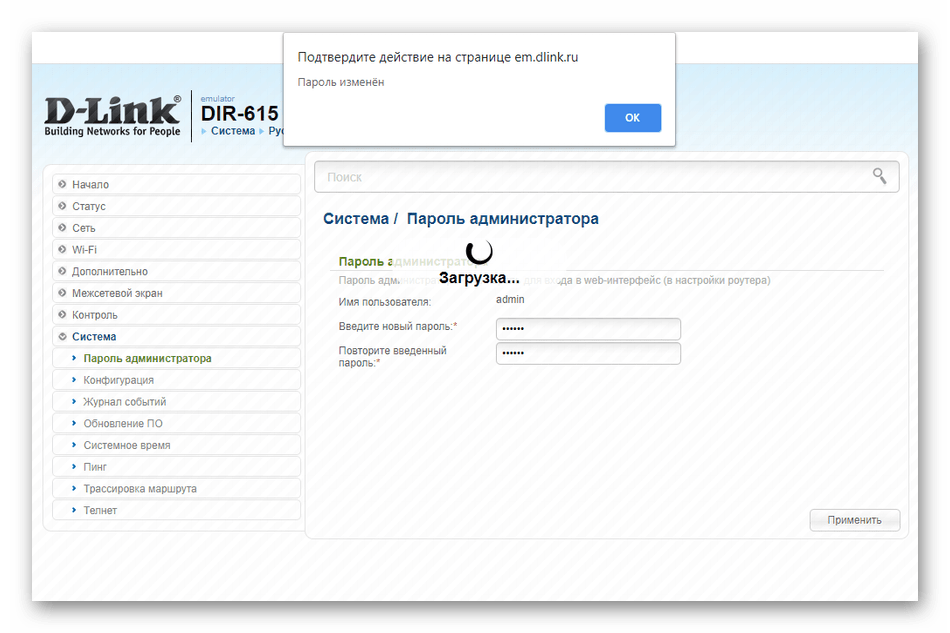Expand arrow icon next to Контроль
950x633 pixels.
62,314
